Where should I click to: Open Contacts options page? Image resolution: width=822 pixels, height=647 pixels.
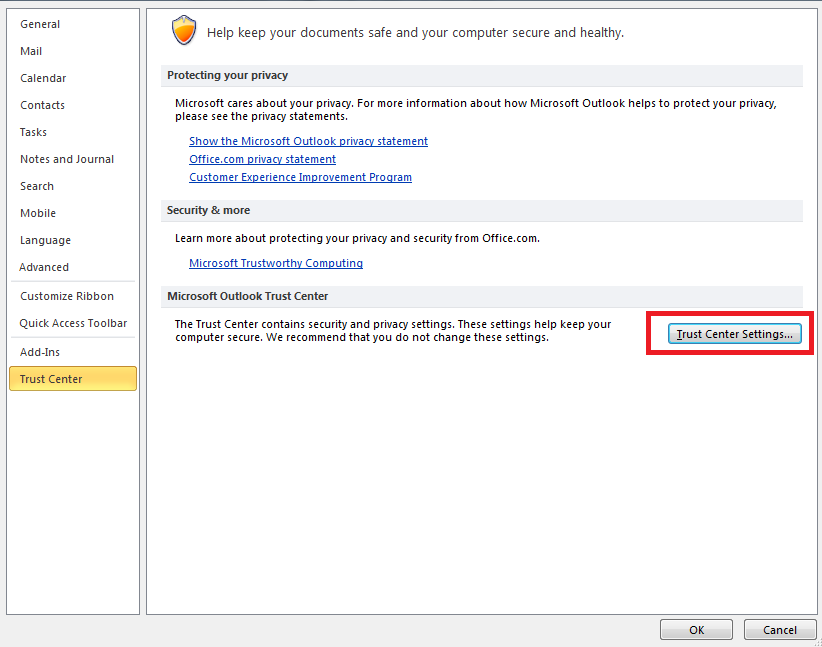tap(42, 105)
